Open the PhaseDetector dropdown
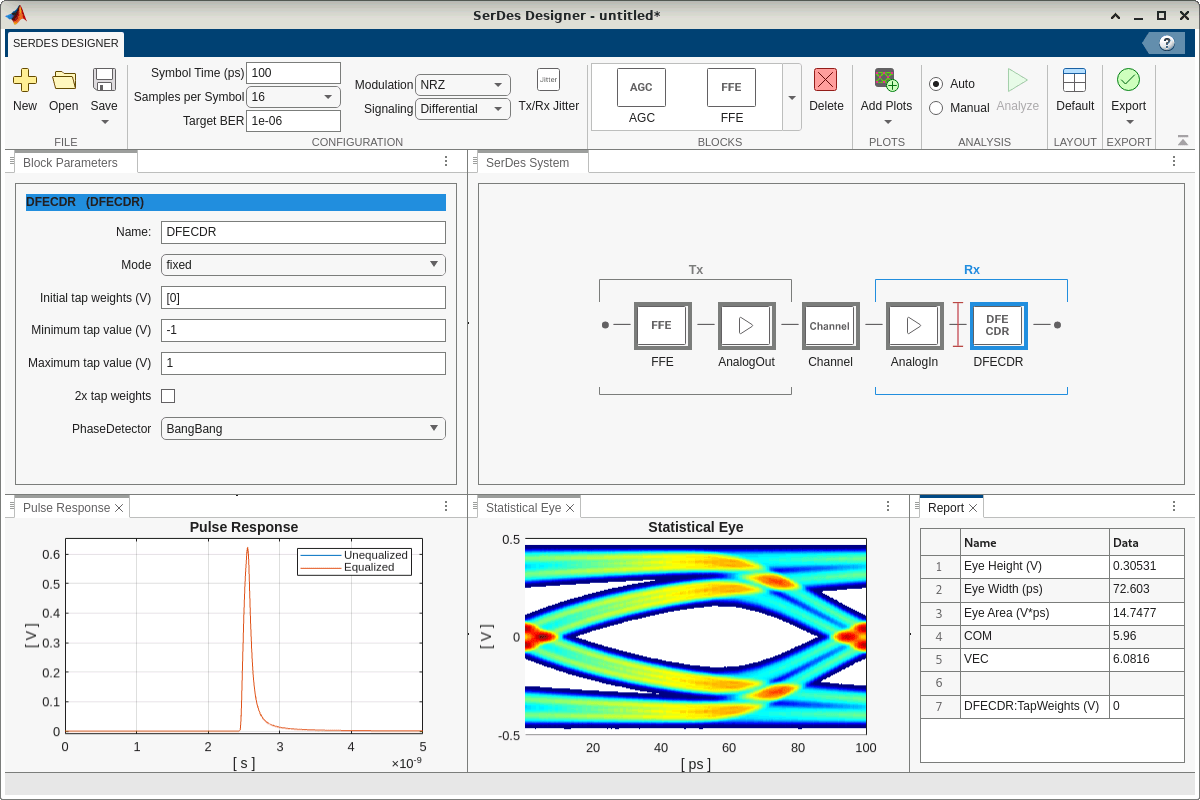This screenshot has height=800, width=1200. click(303, 429)
